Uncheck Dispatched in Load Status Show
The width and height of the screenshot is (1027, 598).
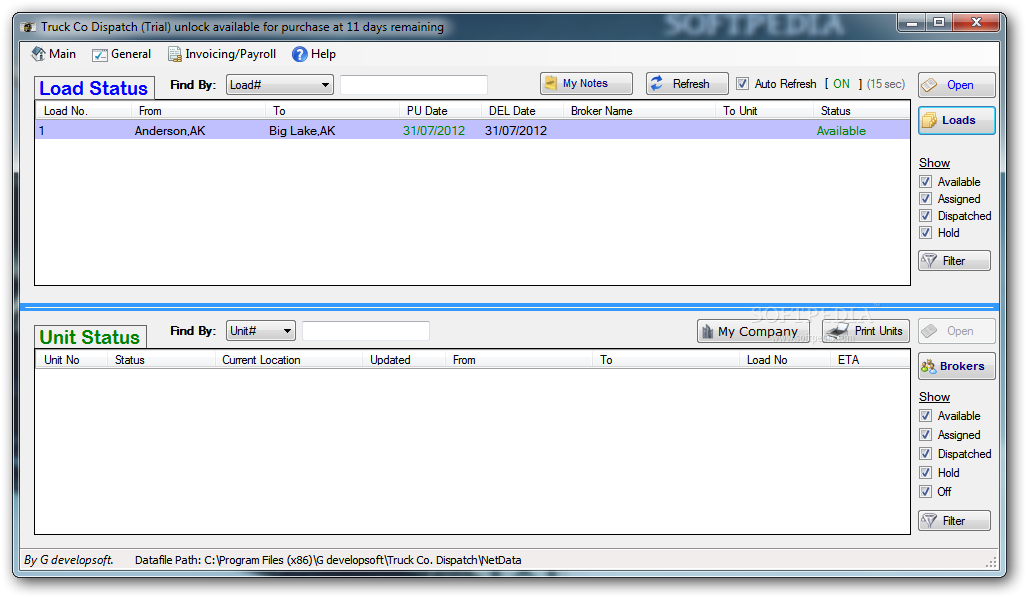pyautogui.click(x=925, y=216)
